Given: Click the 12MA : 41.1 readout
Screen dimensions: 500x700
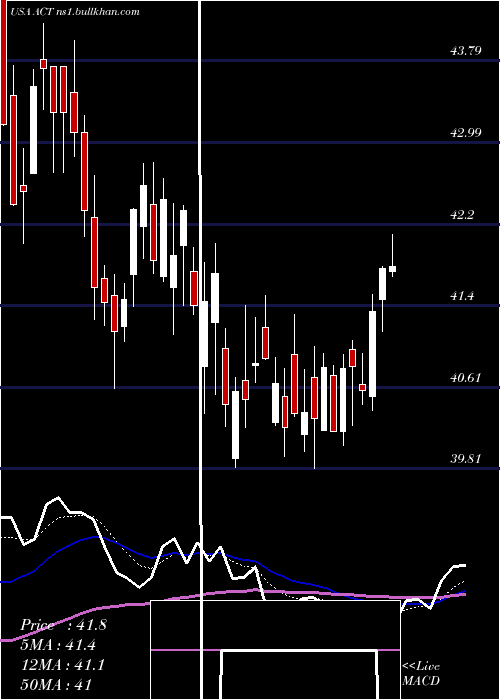Looking at the screenshot, I should tap(63, 665).
